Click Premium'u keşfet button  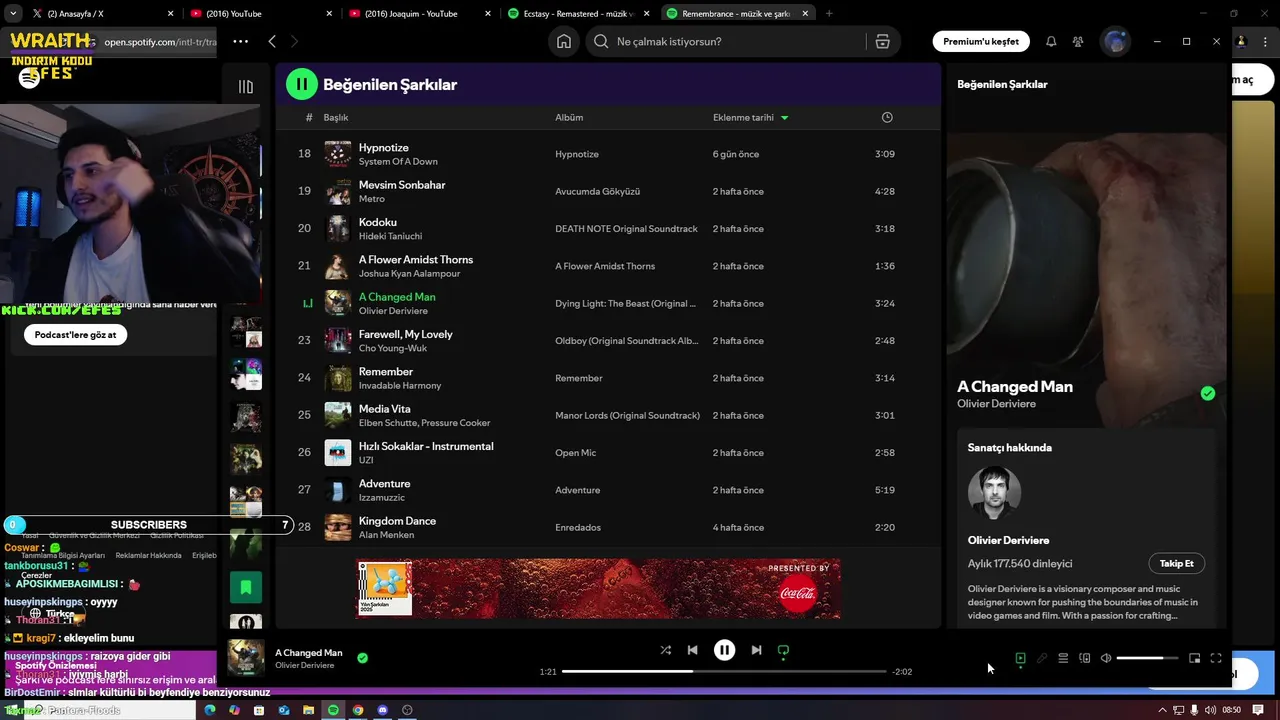tap(981, 41)
